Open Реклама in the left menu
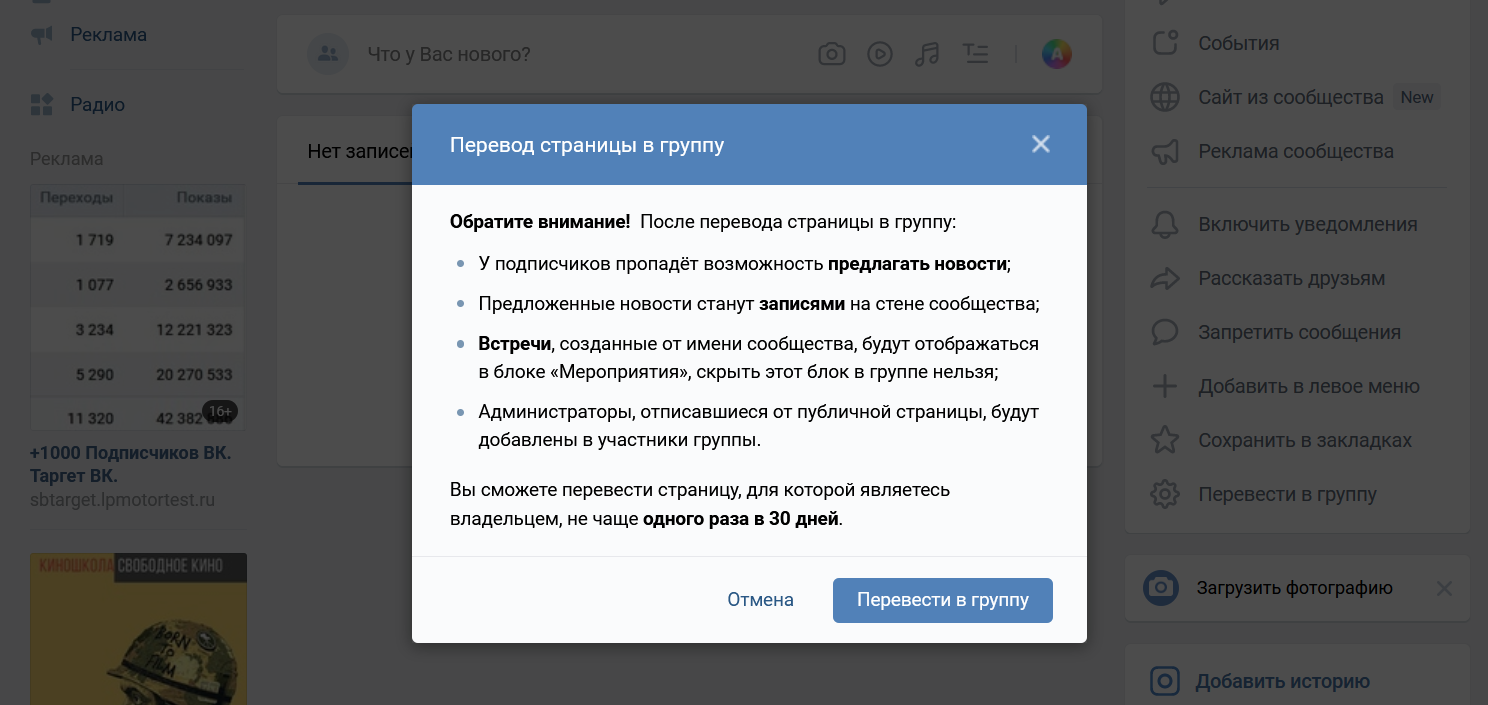The height and width of the screenshot is (705, 1488). [108, 35]
